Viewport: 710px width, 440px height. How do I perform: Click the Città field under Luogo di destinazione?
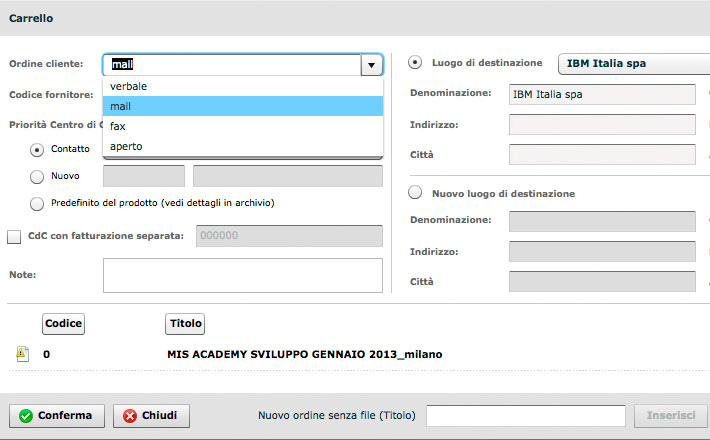[602, 154]
